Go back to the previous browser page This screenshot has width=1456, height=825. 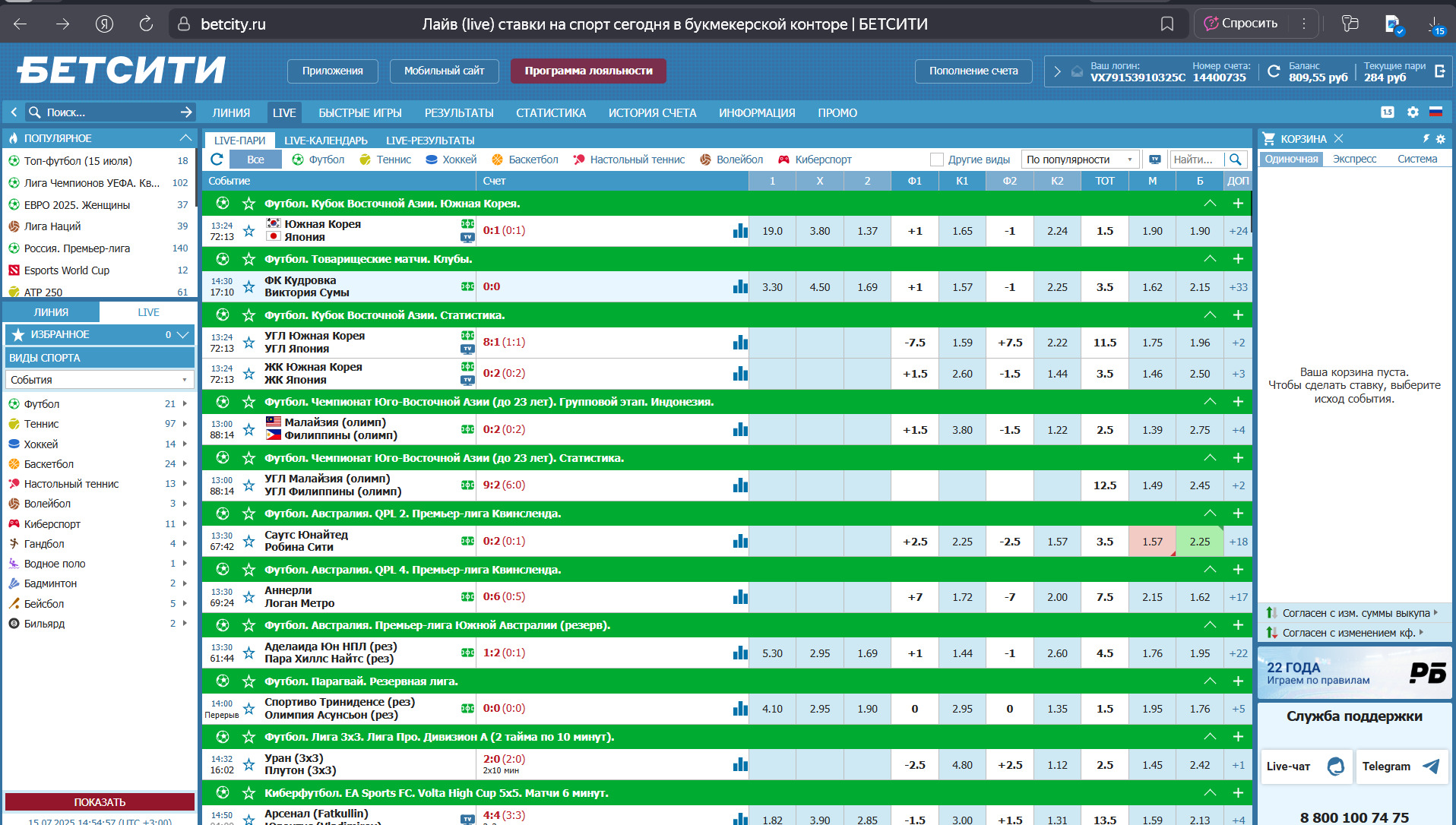click(x=21, y=24)
